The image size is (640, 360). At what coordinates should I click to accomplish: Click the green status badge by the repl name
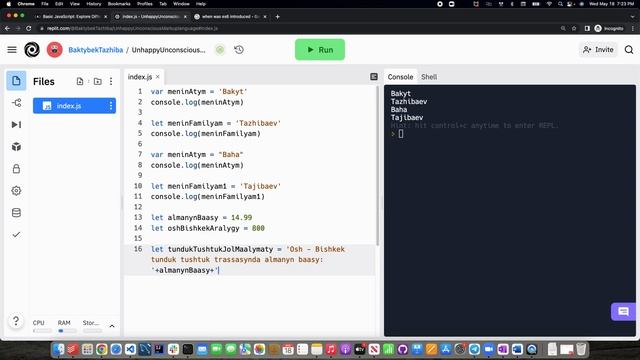coord(220,50)
